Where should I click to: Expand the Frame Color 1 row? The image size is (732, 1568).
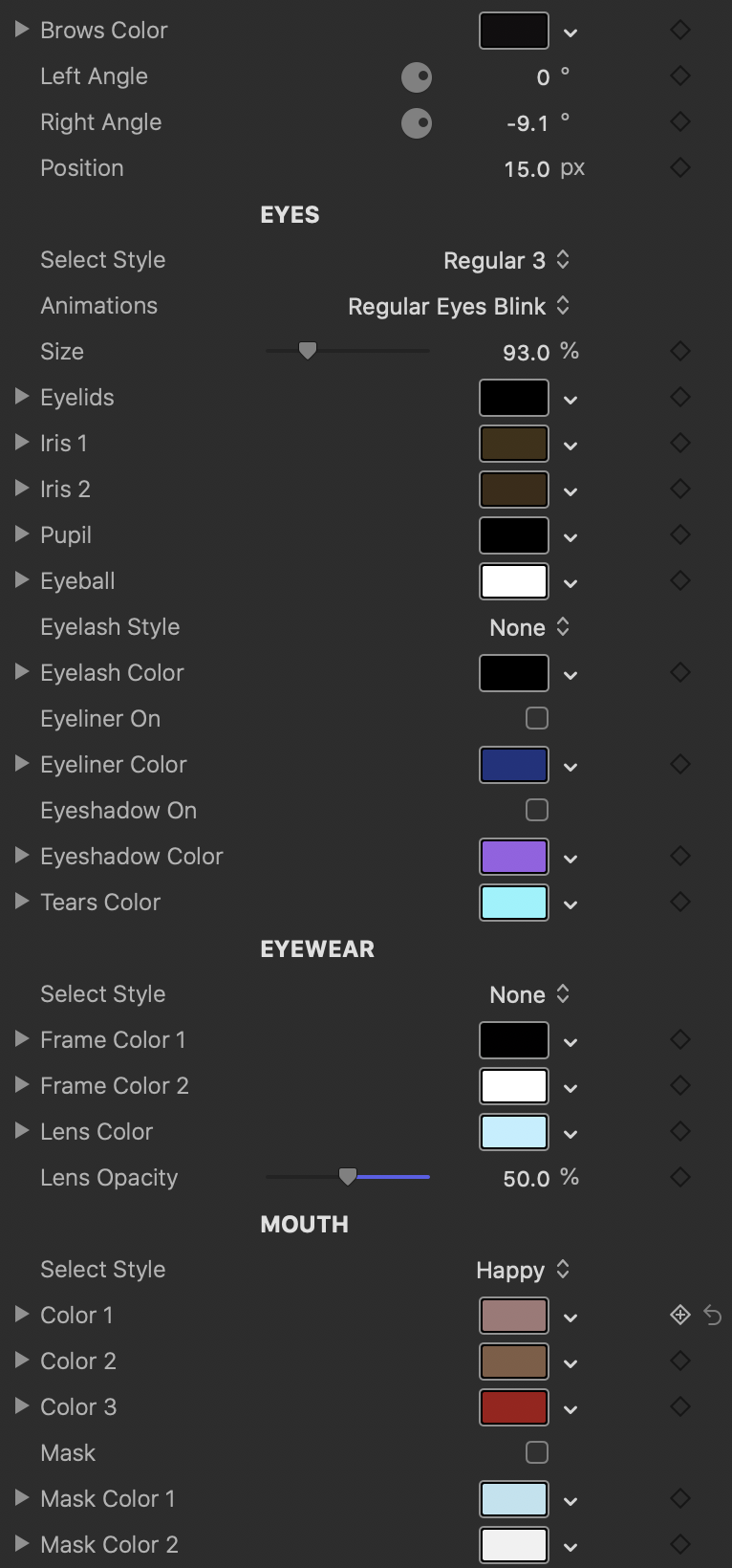tap(22, 1040)
